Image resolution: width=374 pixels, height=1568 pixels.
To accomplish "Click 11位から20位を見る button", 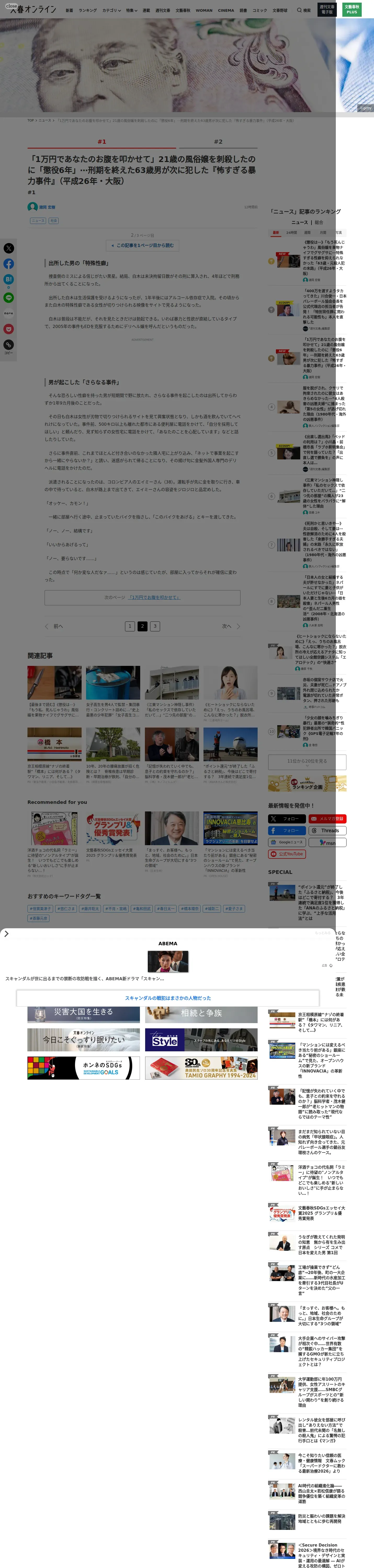I will pos(308,762).
